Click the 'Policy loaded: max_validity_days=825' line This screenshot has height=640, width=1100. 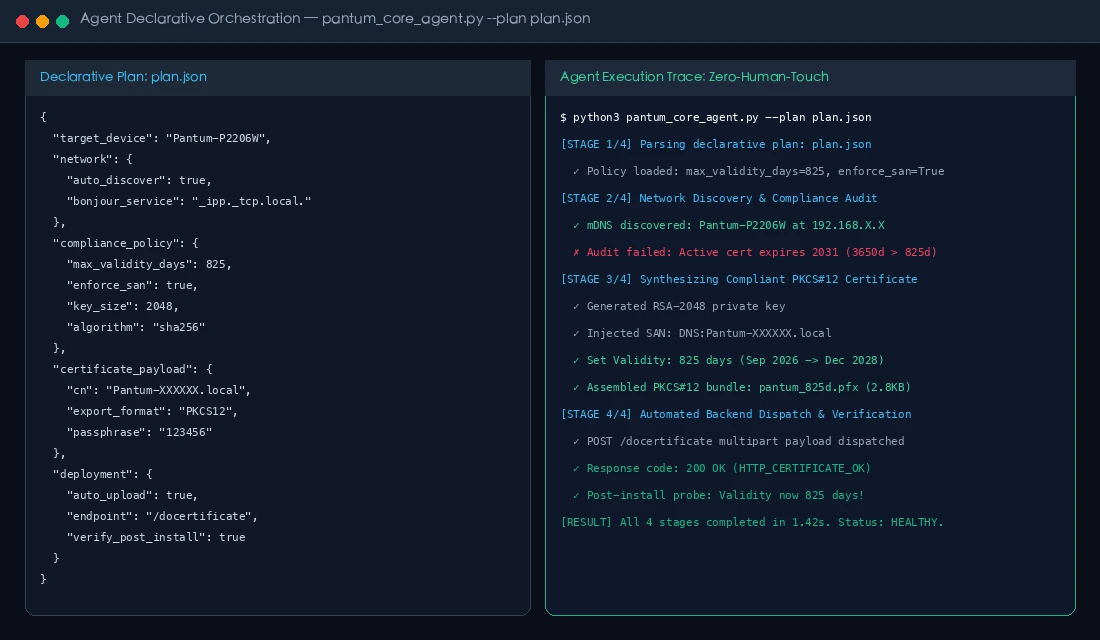[x=758, y=171]
